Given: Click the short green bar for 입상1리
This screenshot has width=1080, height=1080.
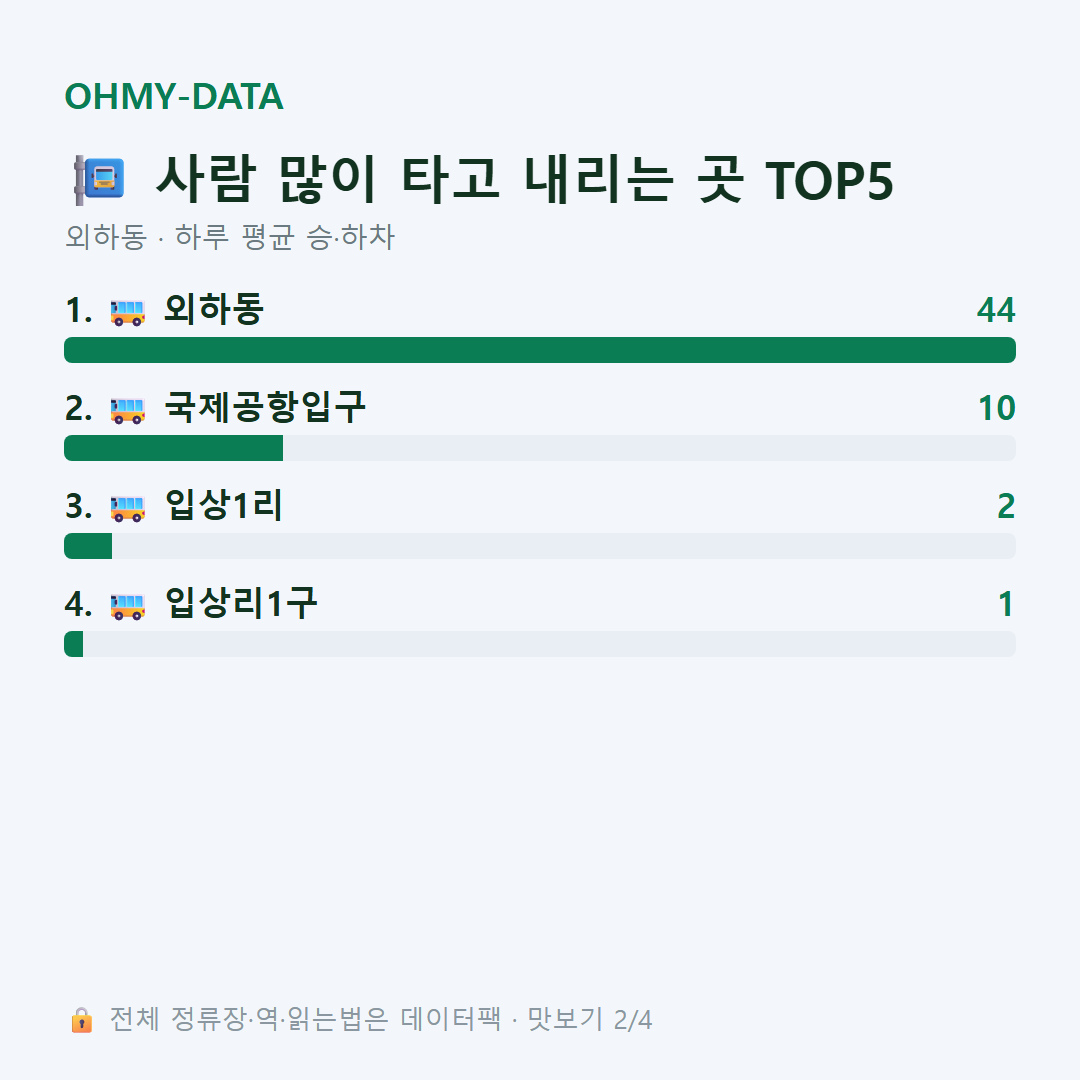Looking at the screenshot, I should point(88,546).
